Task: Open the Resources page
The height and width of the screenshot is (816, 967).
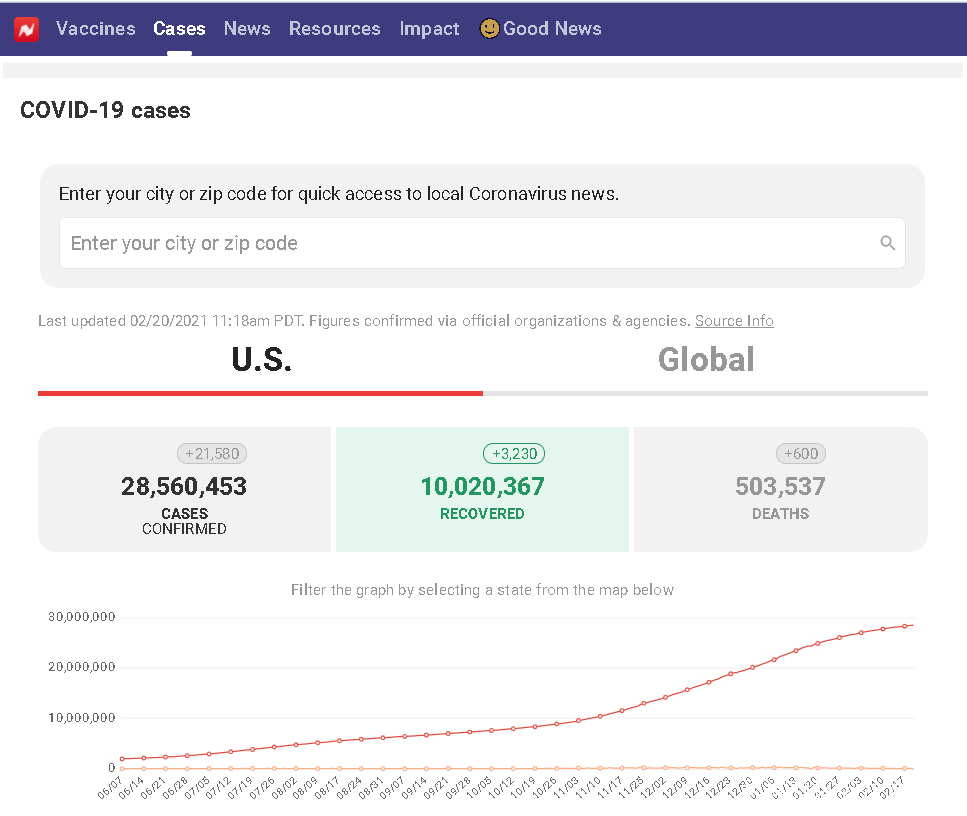Action: [334, 29]
